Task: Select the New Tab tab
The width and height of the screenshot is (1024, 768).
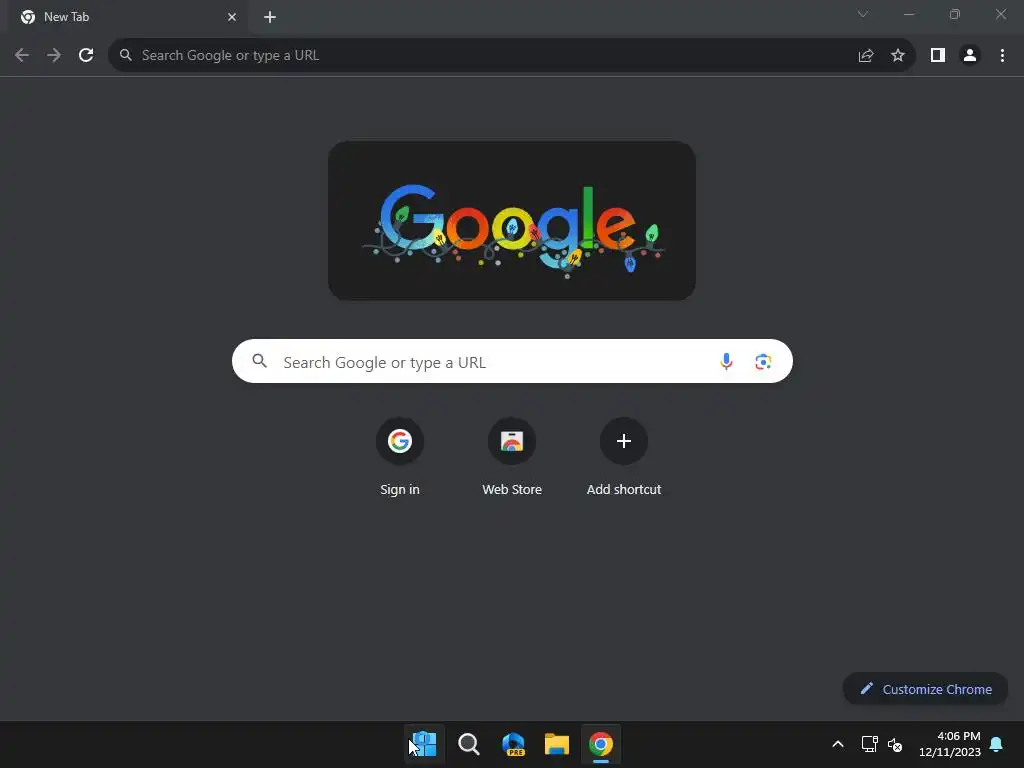Action: [127, 17]
